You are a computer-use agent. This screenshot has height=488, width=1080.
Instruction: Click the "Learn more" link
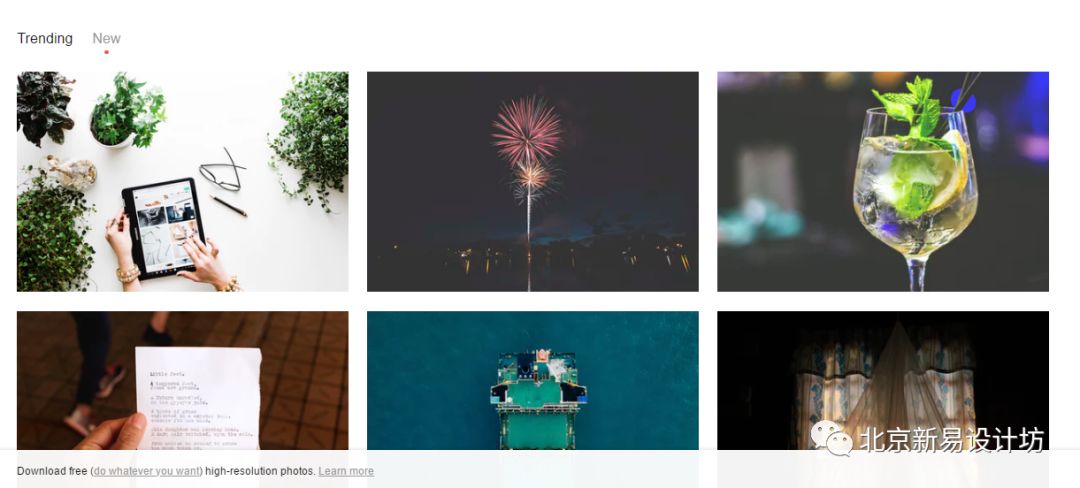click(x=346, y=471)
